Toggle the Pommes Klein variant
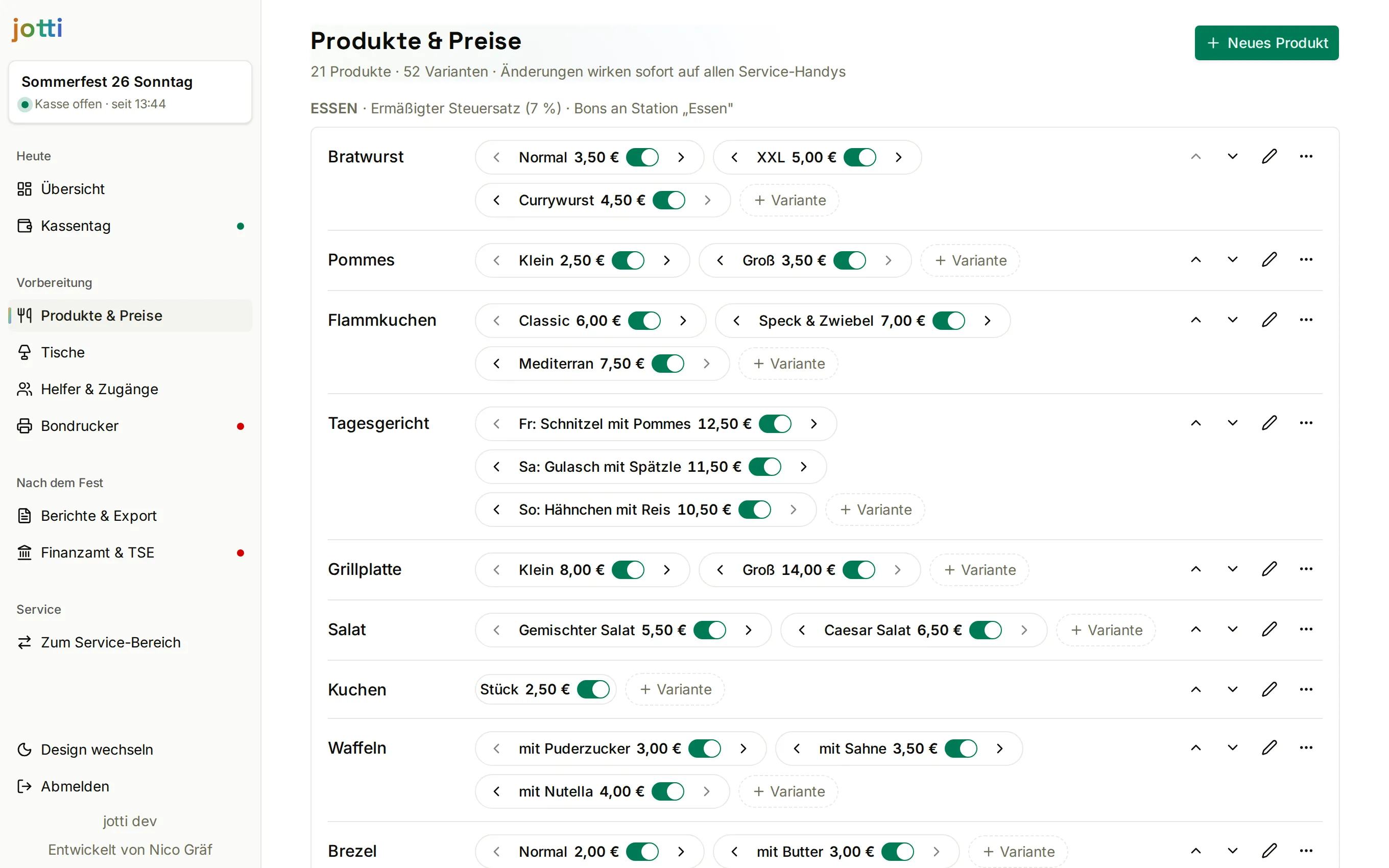The height and width of the screenshot is (868, 1389). pos(627,260)
